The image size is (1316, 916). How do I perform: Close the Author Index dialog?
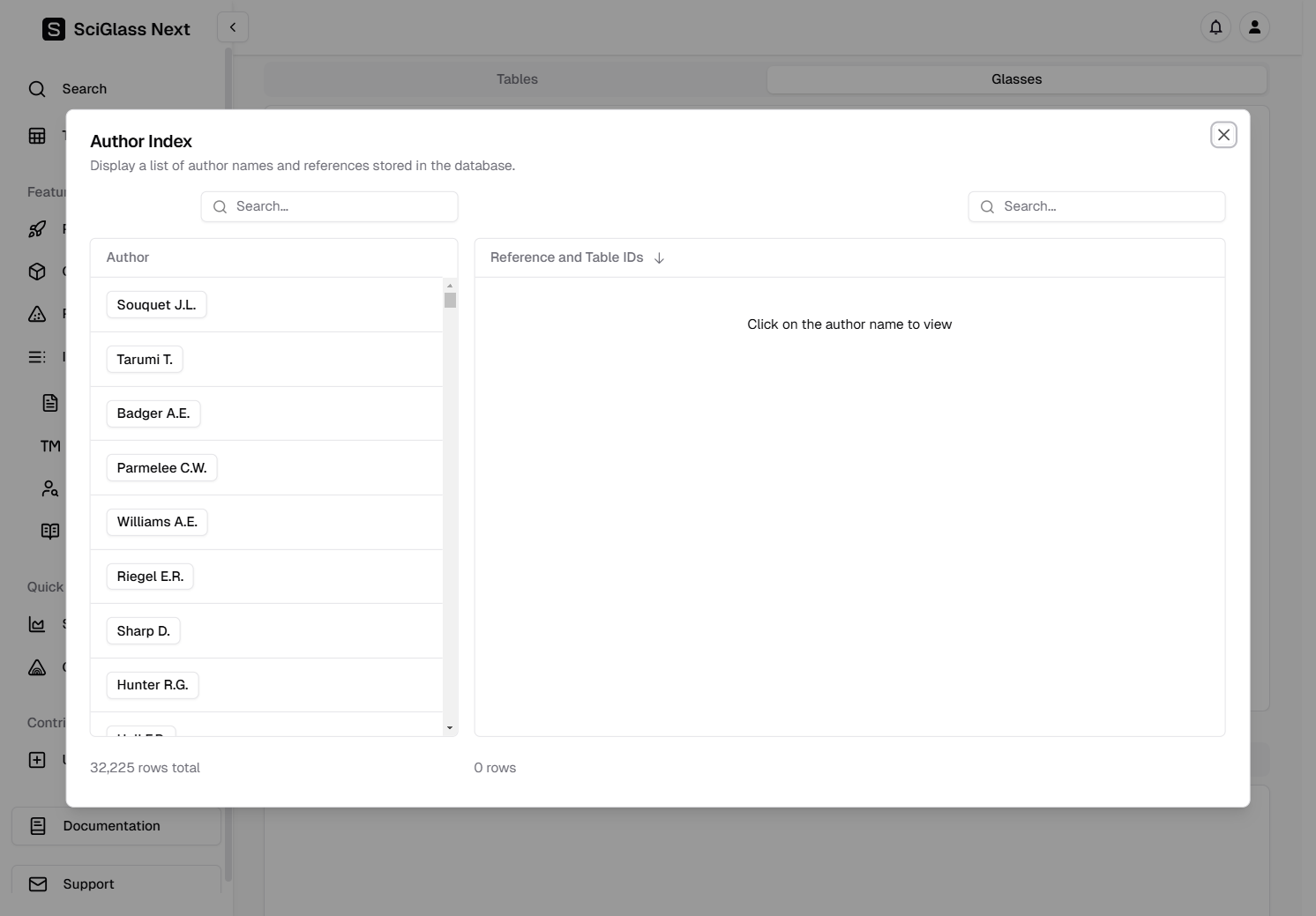(x=1223, y=135)
